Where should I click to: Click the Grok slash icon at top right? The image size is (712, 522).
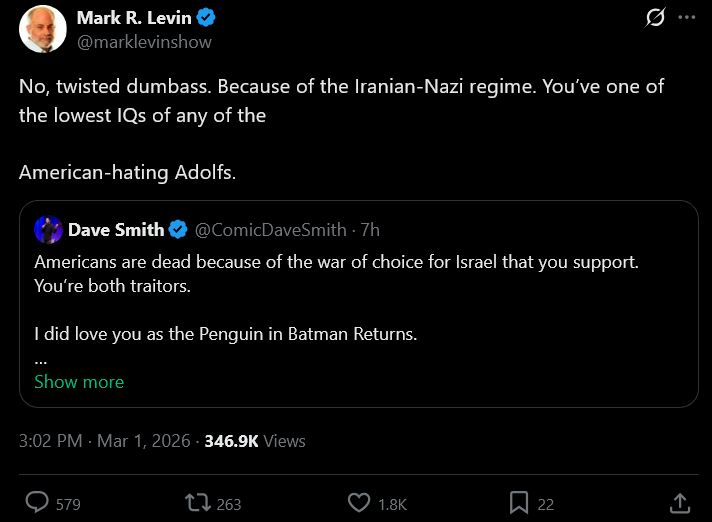(656, 18)
